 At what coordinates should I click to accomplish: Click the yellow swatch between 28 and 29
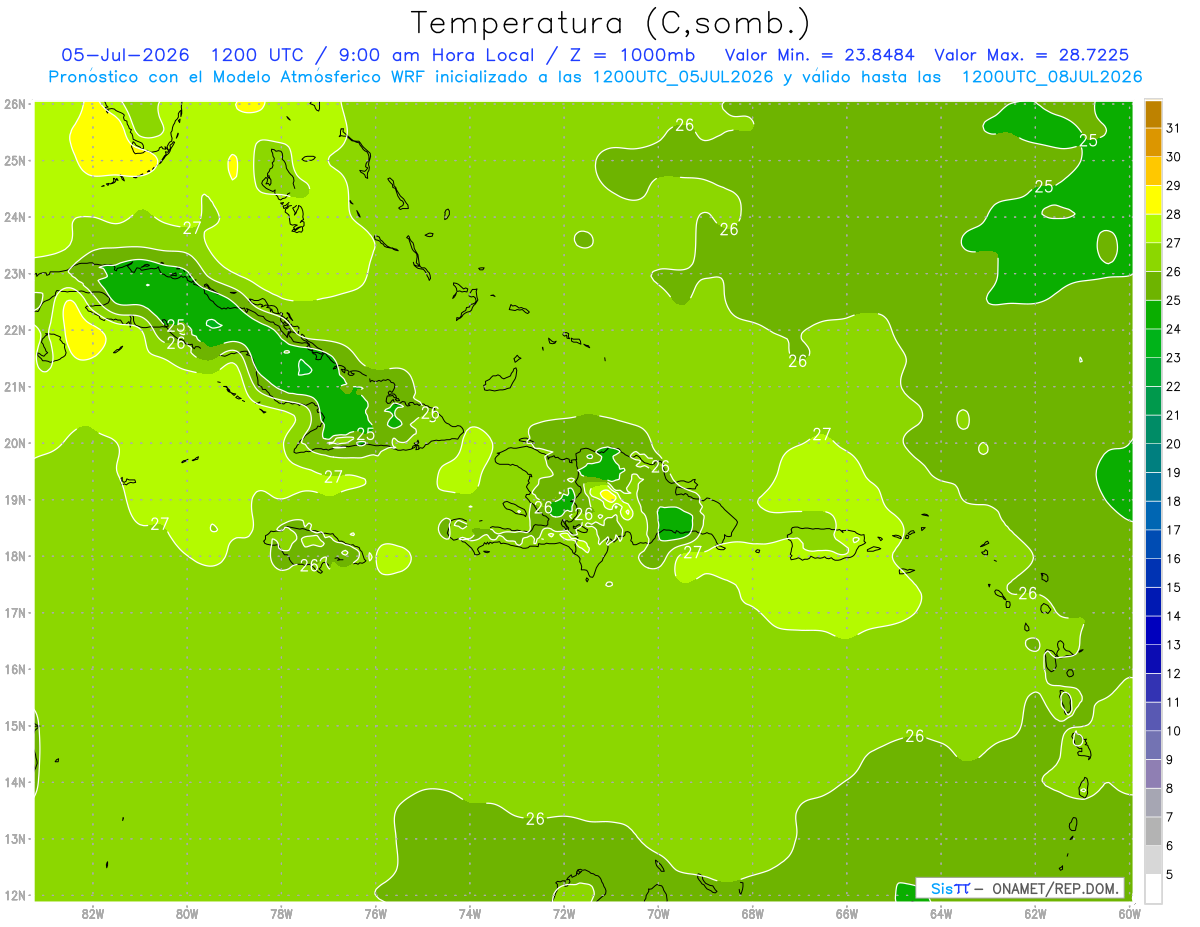(1153, 200)
